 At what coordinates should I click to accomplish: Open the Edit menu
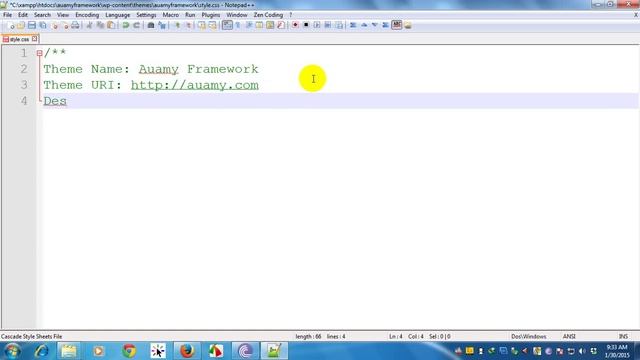point(23,15)
